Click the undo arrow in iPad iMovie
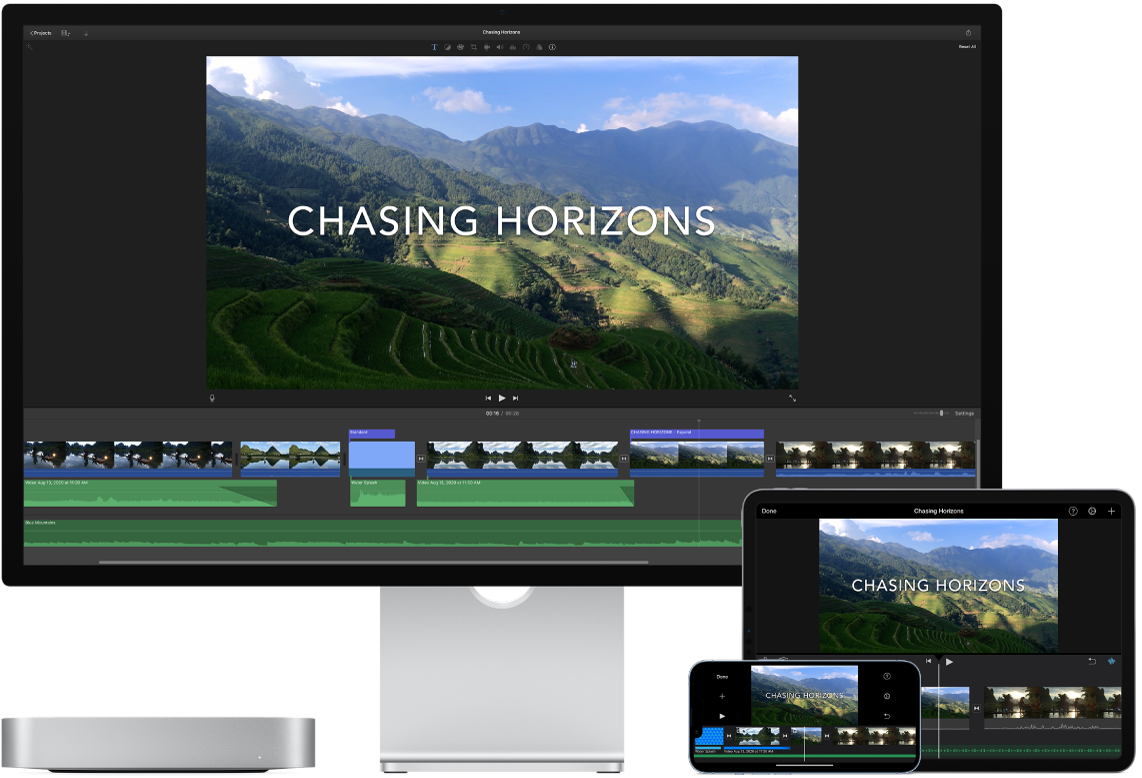Viewport: 1142px width, 778px height. tap(1092, 661)
